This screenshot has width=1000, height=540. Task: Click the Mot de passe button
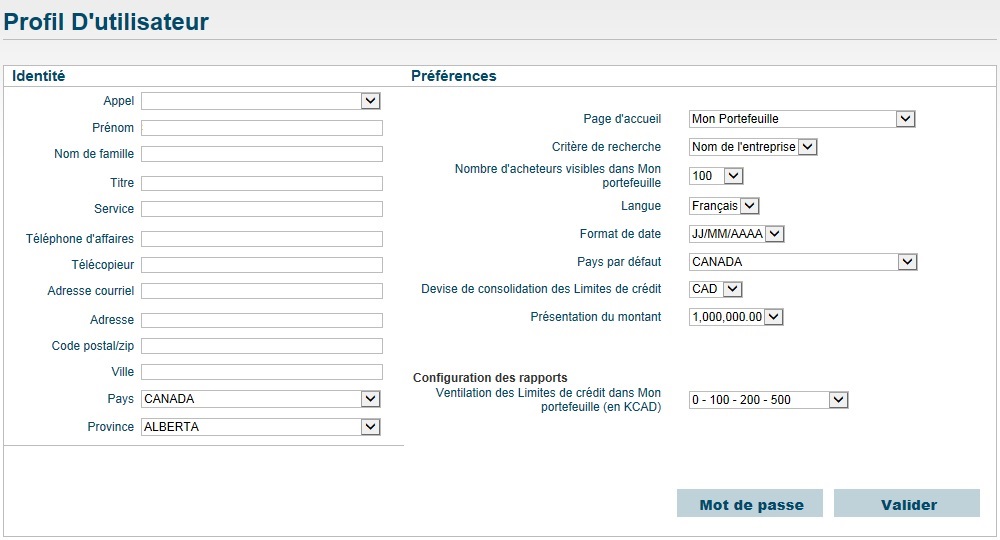750,504
